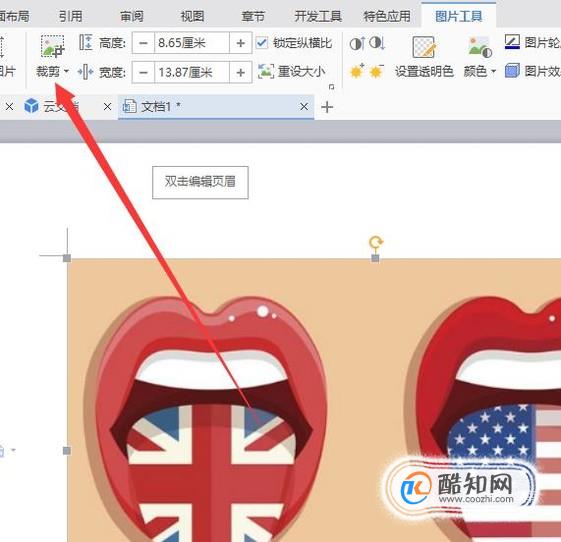561x542 pixels.
Task: Increase height with plus stepper
Action: [240, 43]
